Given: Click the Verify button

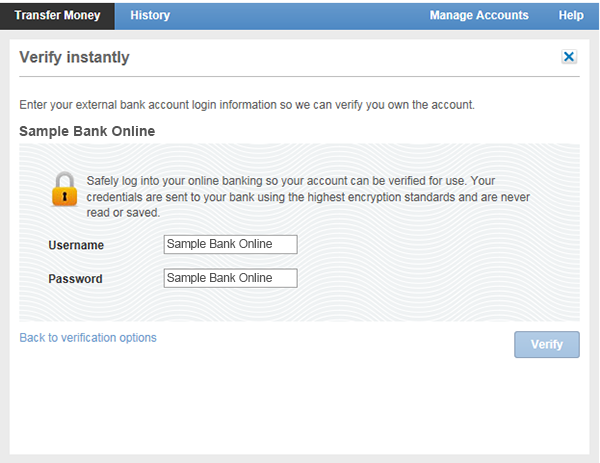Looking at the screenshot, I should (x=547, y=344).
